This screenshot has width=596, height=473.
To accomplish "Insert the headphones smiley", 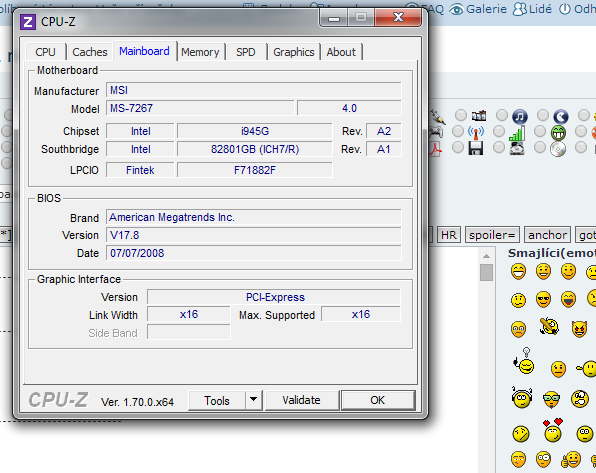I will pyautogui.click(x=522, y=398).
